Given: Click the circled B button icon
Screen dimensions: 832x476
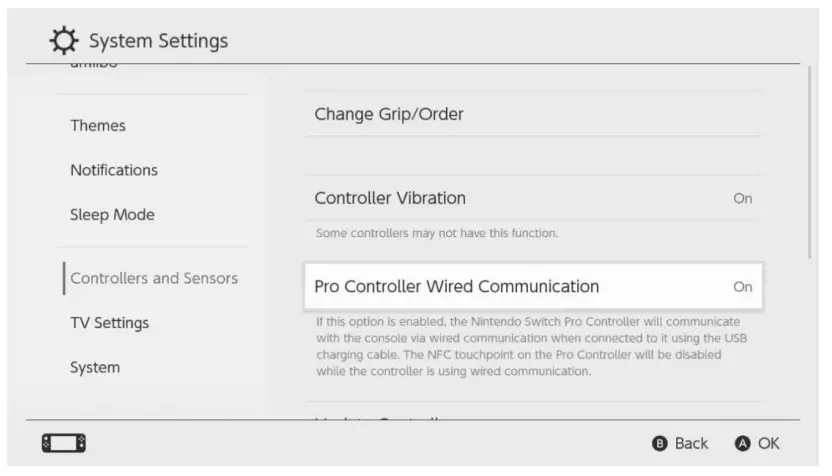Looking at the screenshot, I should coord(659,443).
